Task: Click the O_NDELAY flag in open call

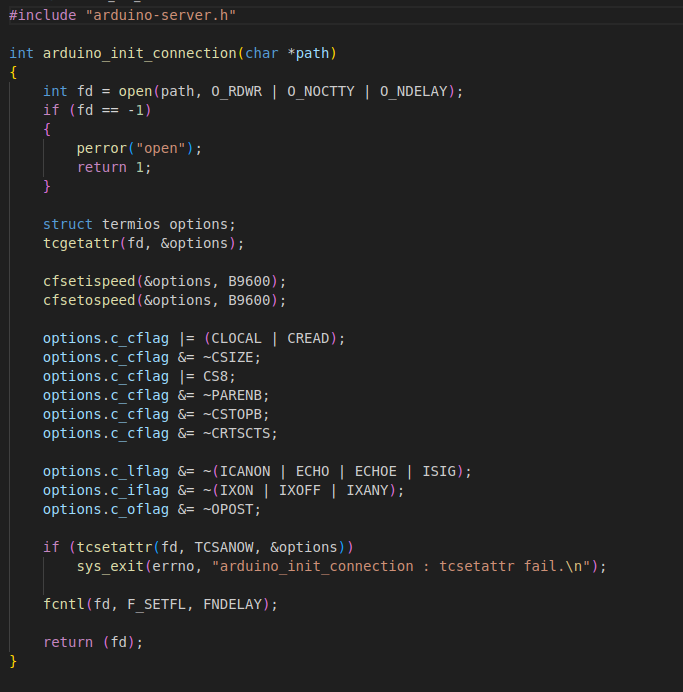Action: [x=414, y=91]
